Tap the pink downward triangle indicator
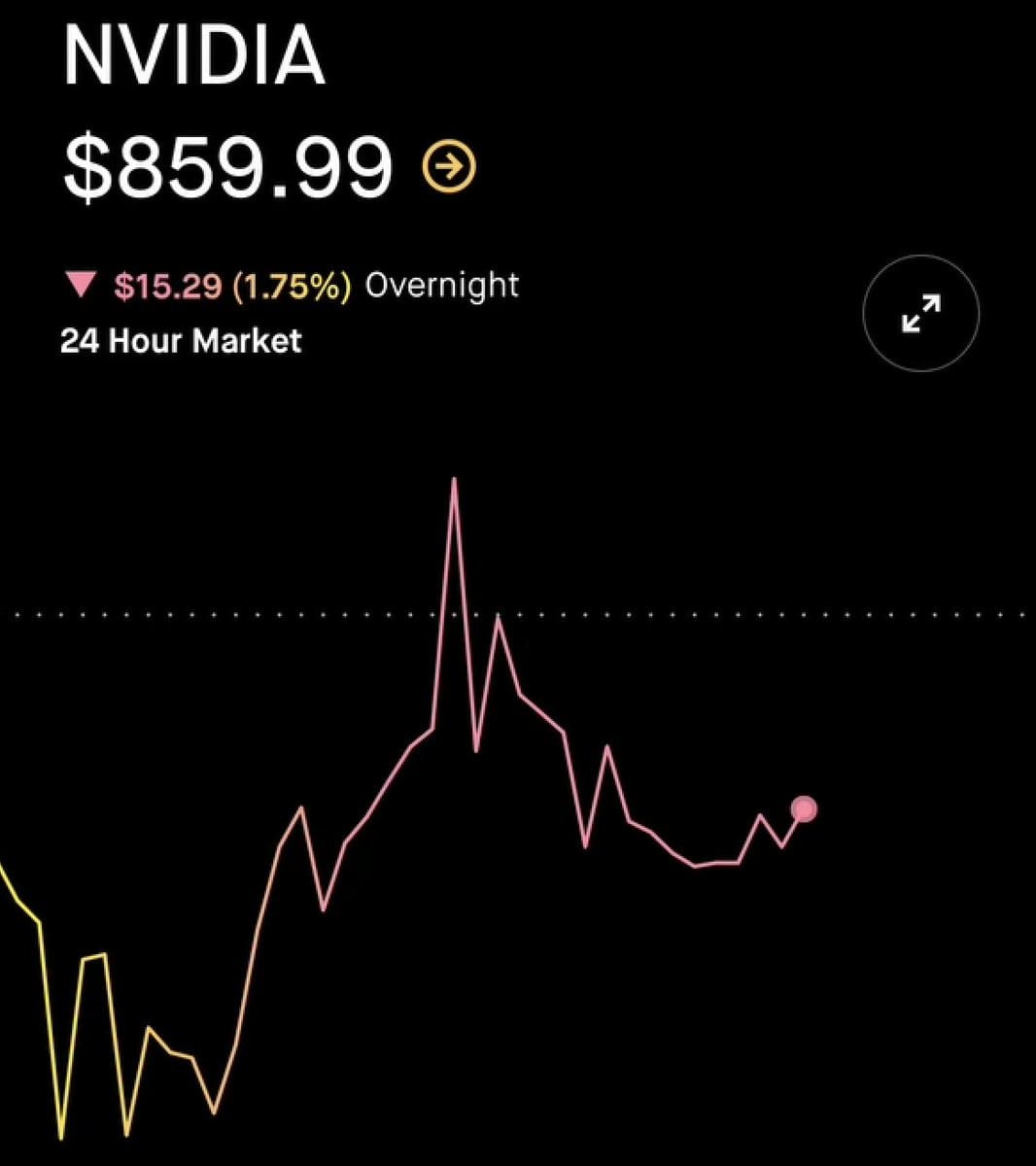The width and height of the screenshot is (1036, 1166). click(x=79, y=285)
